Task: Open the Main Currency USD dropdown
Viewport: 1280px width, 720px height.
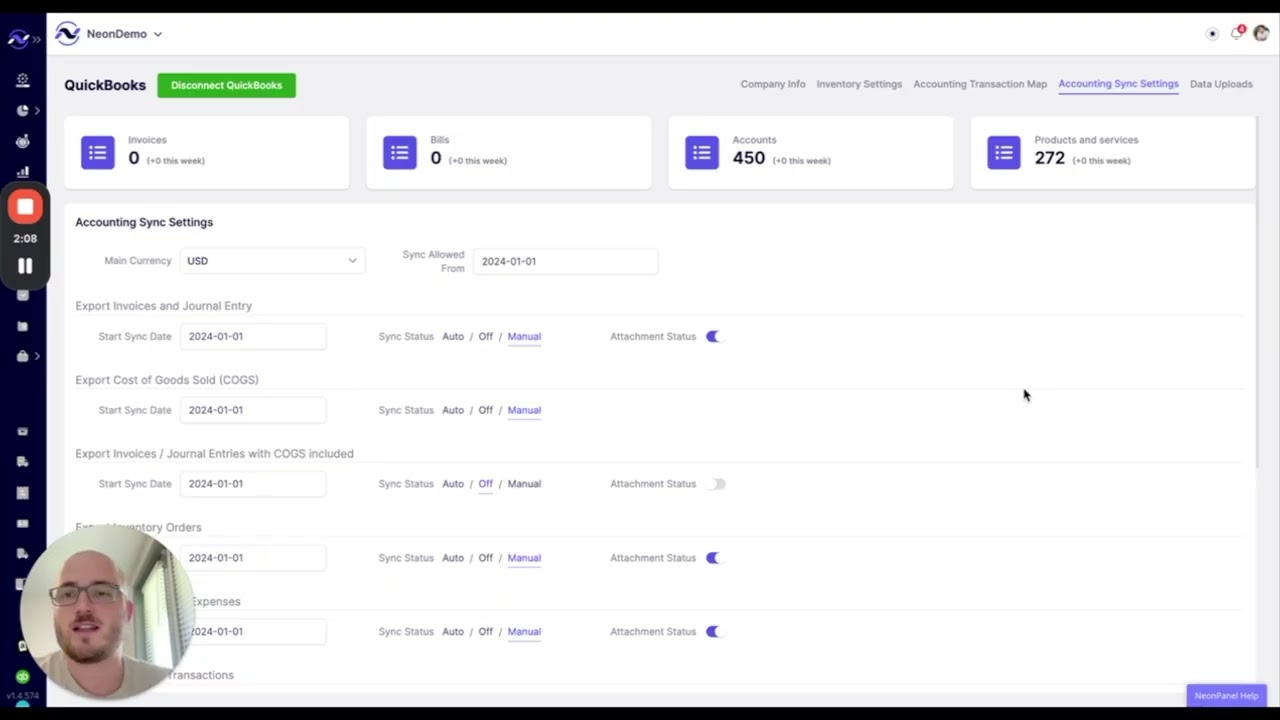Action: click(x=273, y=261)
